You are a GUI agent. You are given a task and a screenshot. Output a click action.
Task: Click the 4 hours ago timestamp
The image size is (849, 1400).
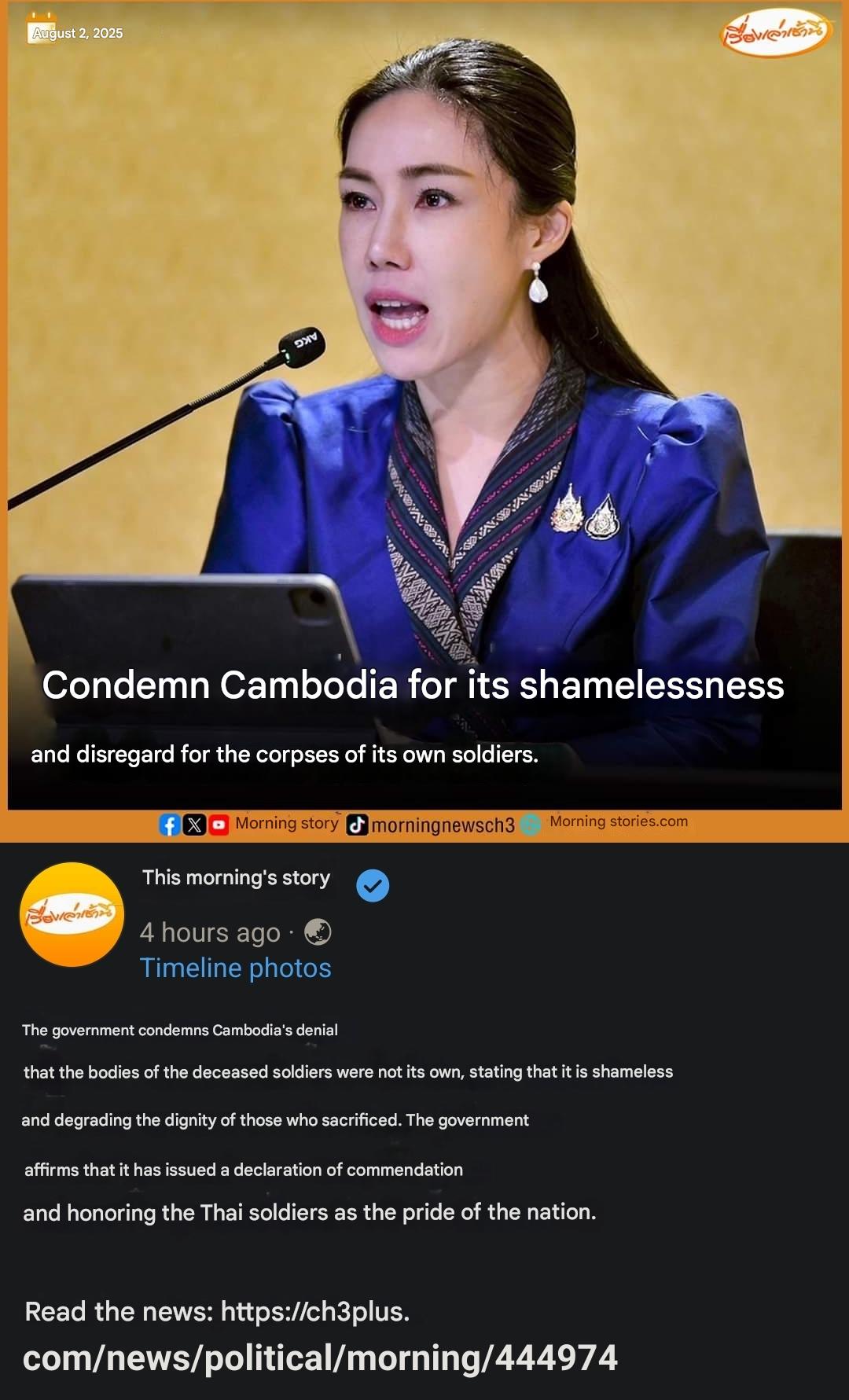pyautogui.click(x=210, y=932)
